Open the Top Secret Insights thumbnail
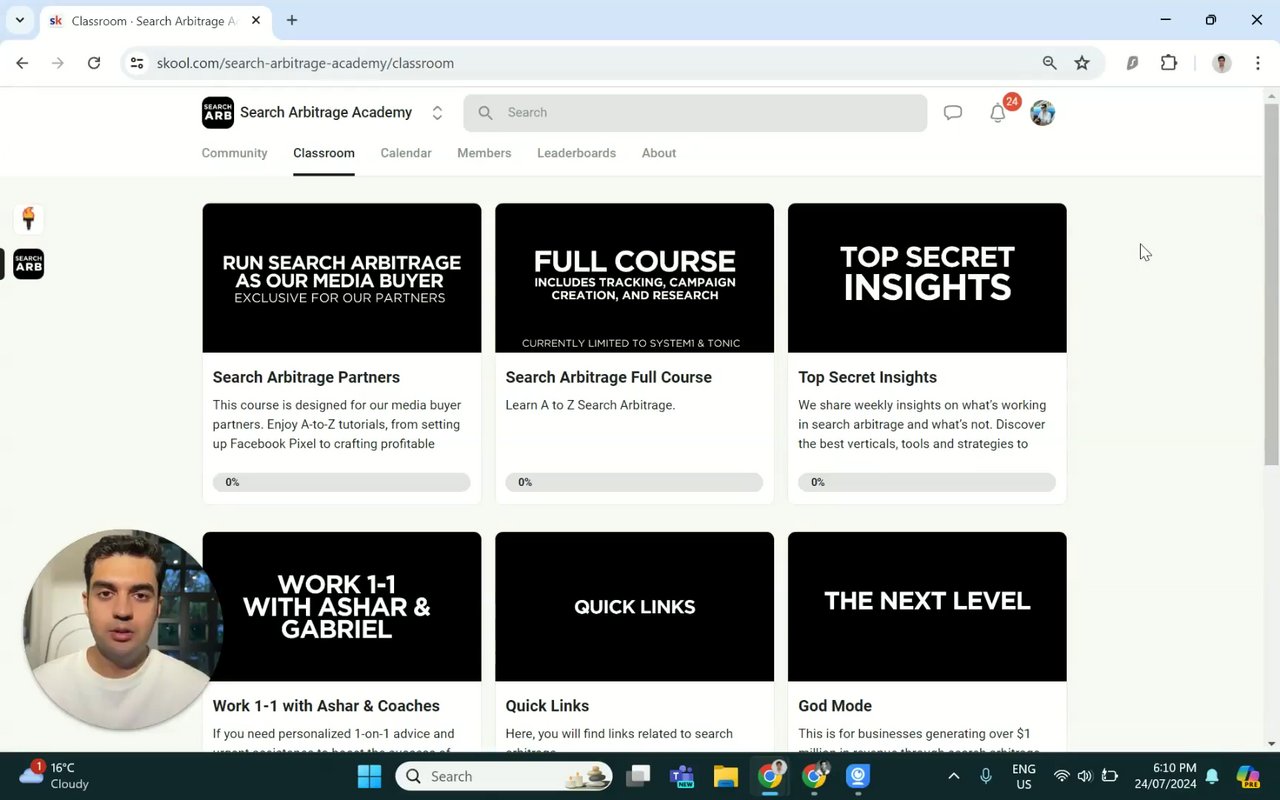The image size is (1280, 800). (927, 278)
